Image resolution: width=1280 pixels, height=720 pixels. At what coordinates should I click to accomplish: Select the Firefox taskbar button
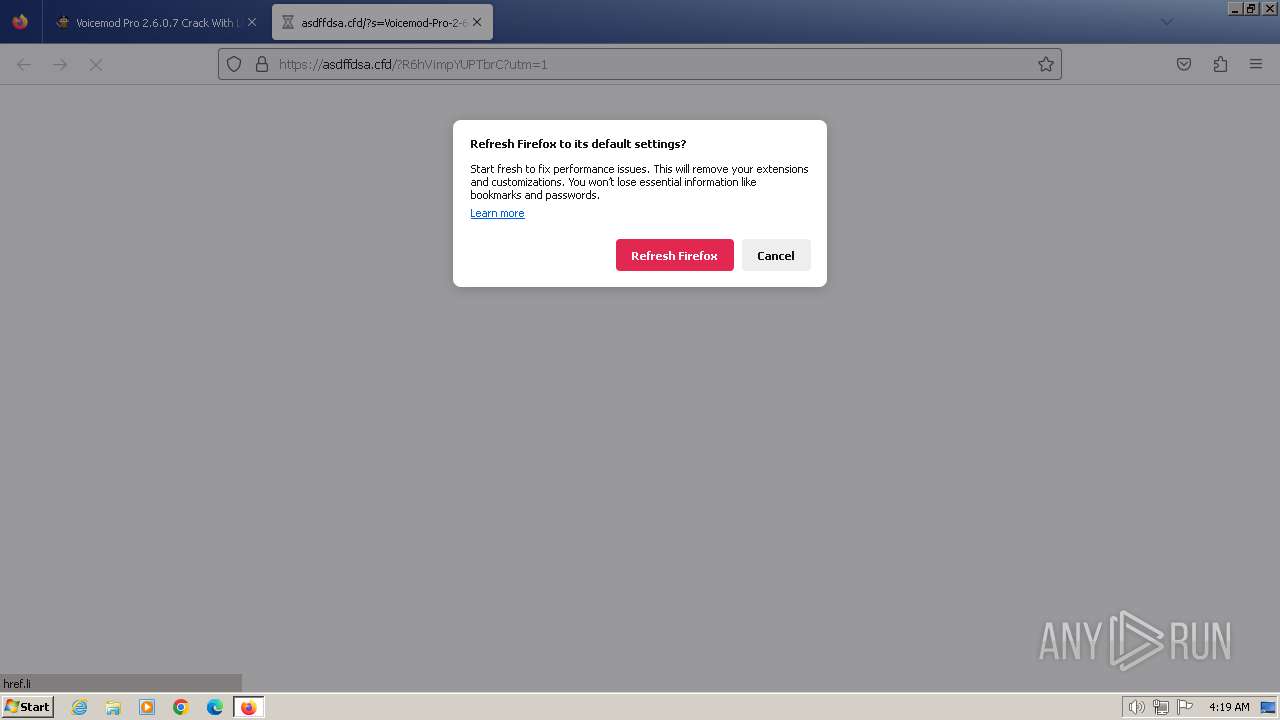pyautogui.click(x=248, y=707)
